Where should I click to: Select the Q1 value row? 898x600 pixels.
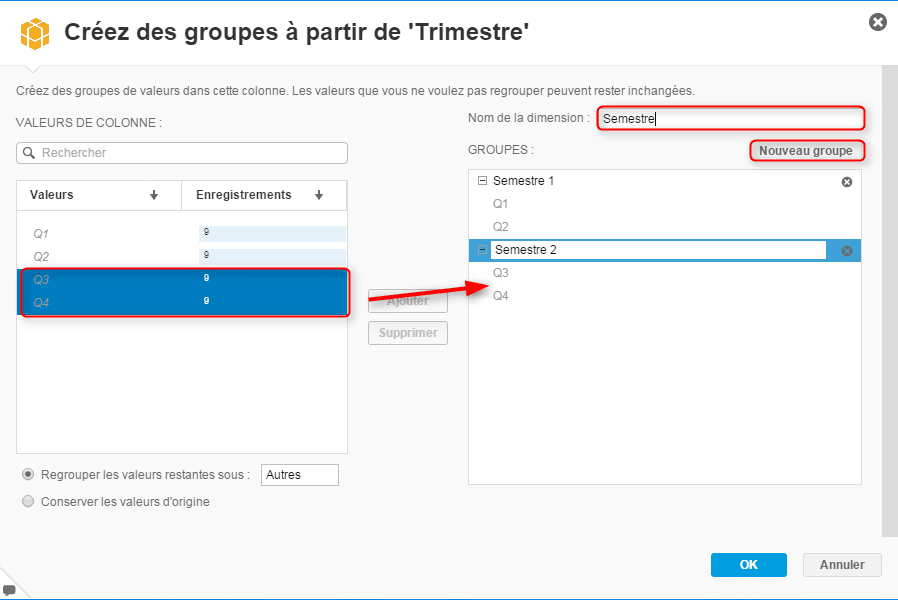pos(100,234)
